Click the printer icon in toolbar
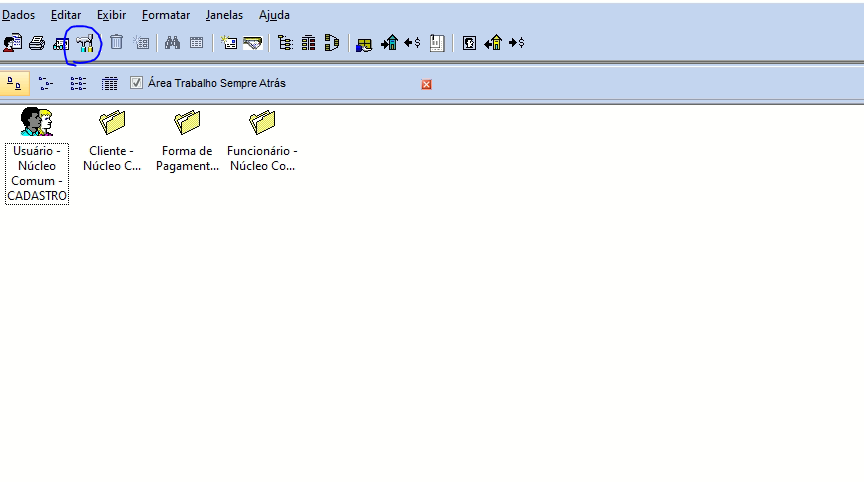 click(x=37, y=43)
